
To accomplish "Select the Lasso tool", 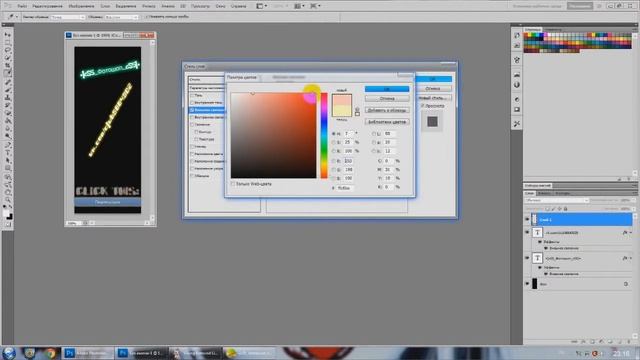I will tap(7, 50).
